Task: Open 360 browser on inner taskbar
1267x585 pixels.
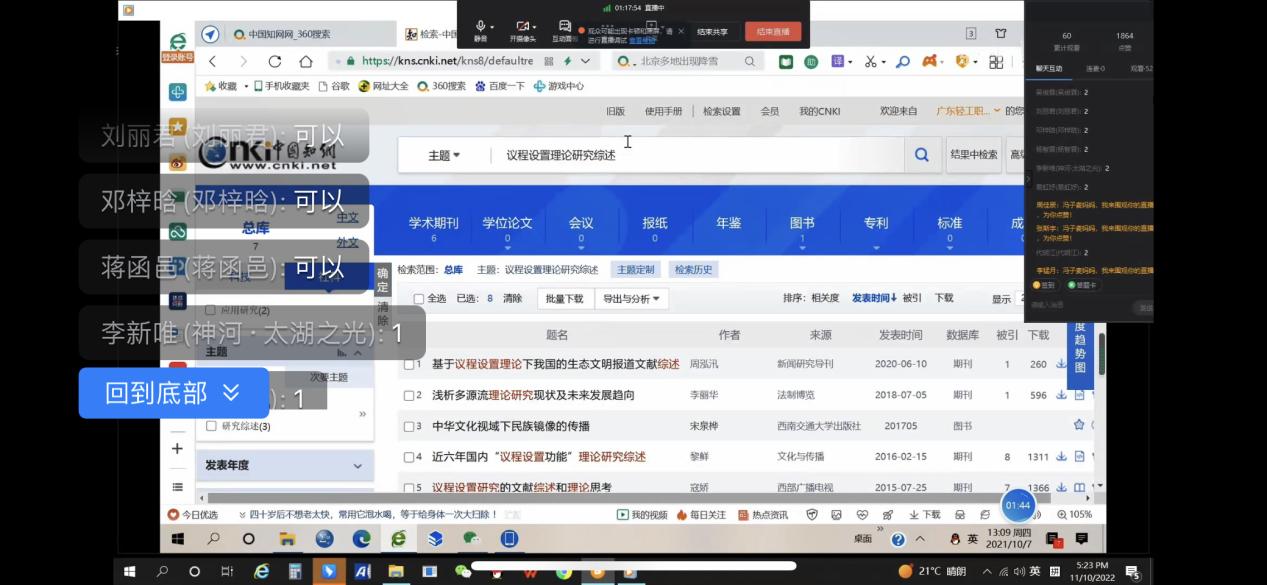Action: coord(398,539)
